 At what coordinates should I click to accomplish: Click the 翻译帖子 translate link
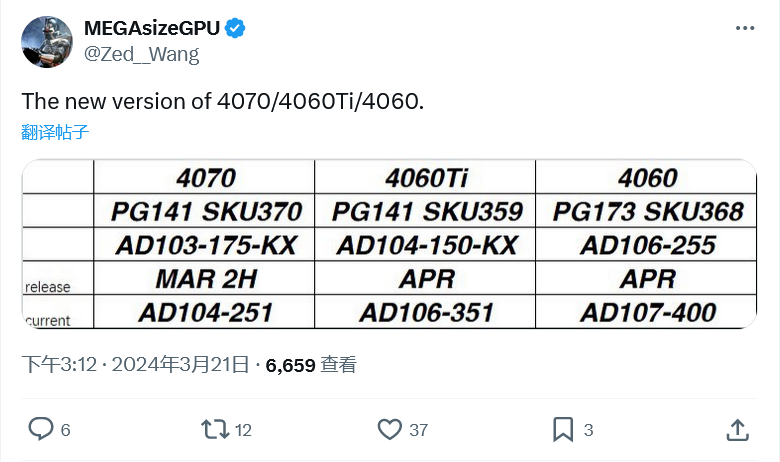pyautogui.click(x=55, y=132)
